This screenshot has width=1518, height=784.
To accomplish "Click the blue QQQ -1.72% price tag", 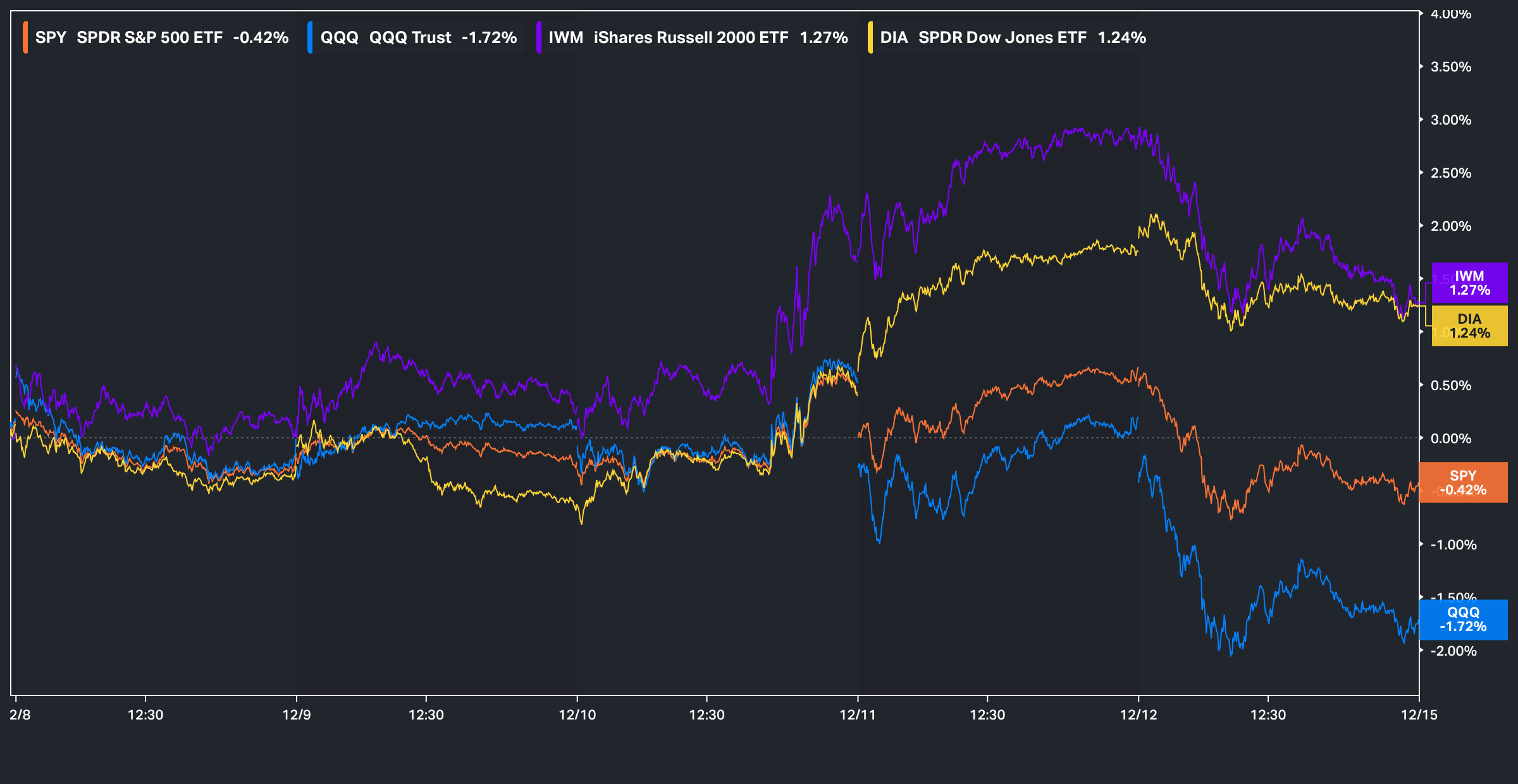I will (1463, 620).
